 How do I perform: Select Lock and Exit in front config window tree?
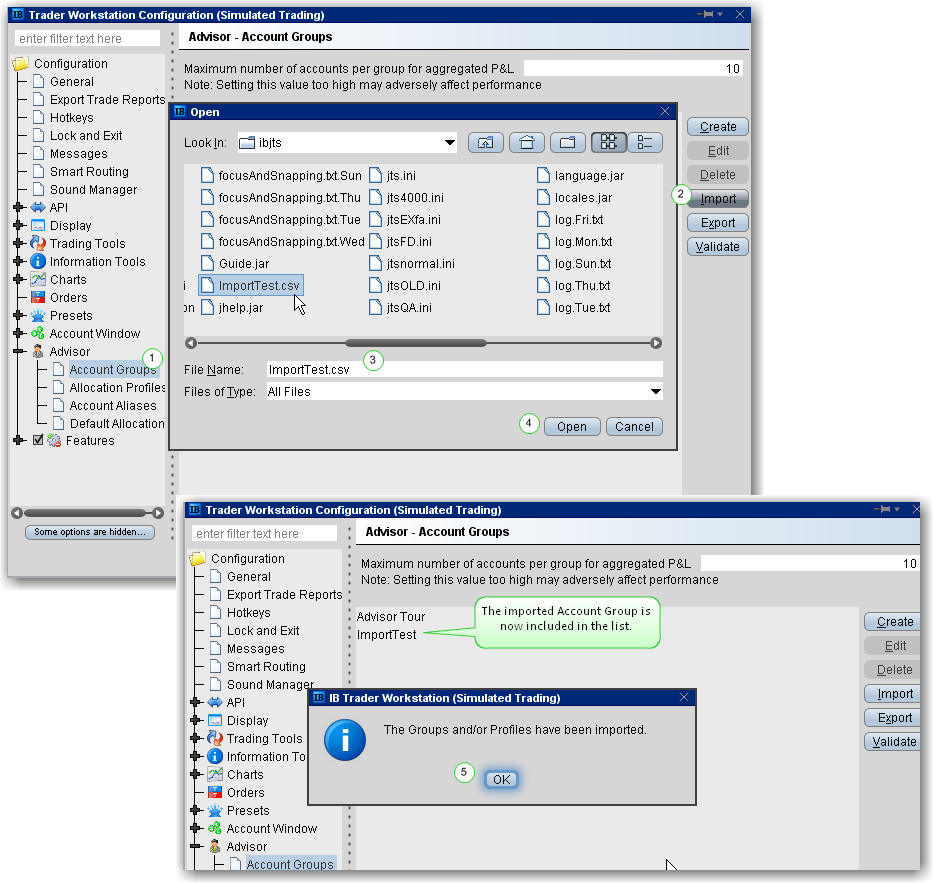(x=263, y=631)
